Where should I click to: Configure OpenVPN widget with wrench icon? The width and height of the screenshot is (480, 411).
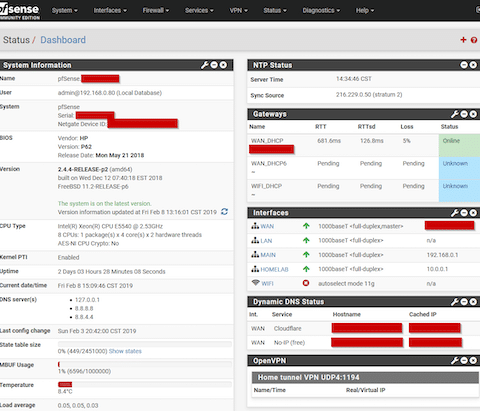[455, 360]
